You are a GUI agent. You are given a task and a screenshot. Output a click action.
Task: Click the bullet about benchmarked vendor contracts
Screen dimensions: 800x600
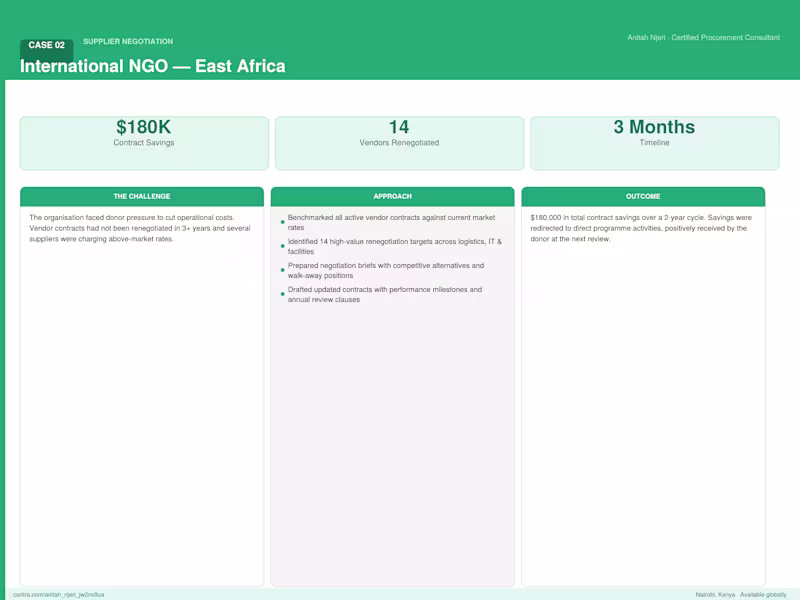[391, 222]
